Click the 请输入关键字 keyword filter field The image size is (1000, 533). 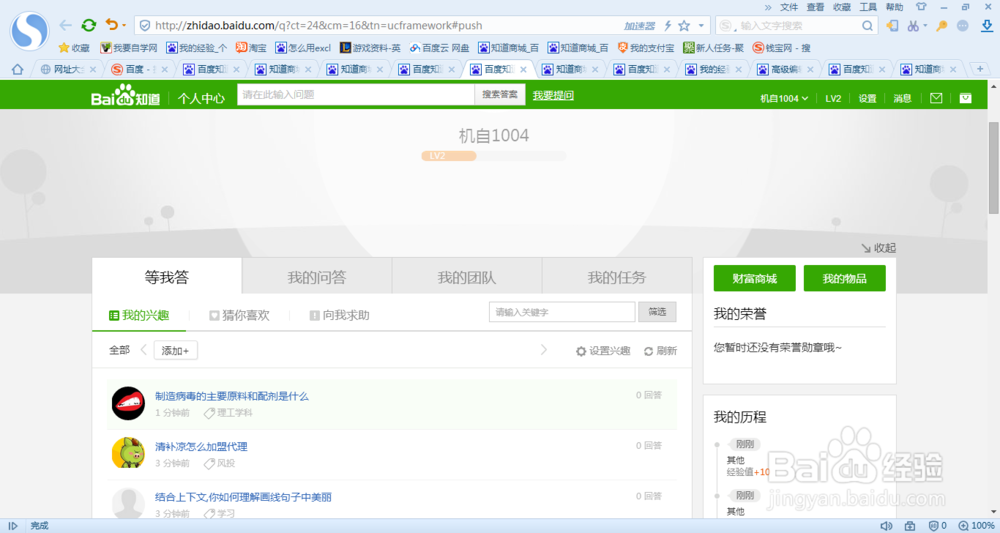click(x=562, y=312)
